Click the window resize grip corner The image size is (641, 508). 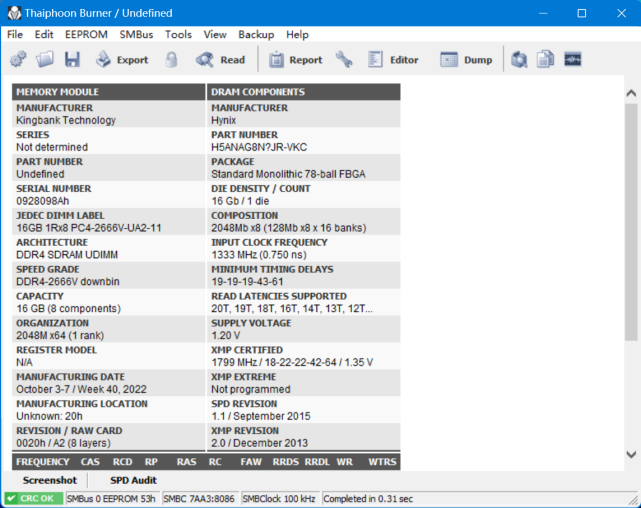pos(634,501)
